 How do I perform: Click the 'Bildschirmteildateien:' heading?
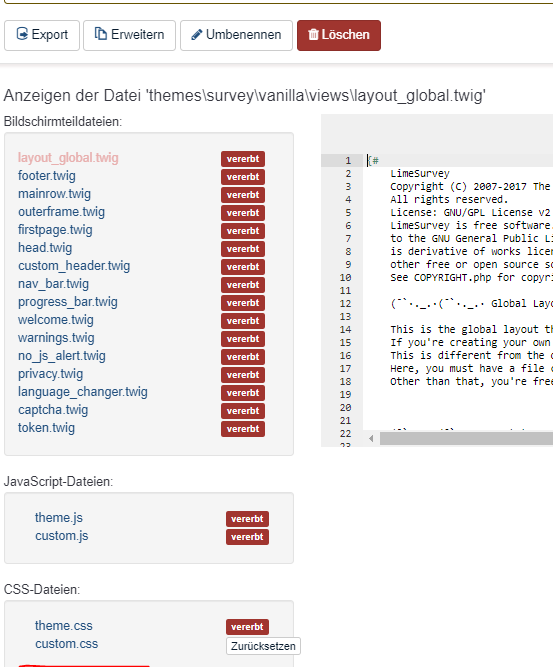click(x=63, y=122)
